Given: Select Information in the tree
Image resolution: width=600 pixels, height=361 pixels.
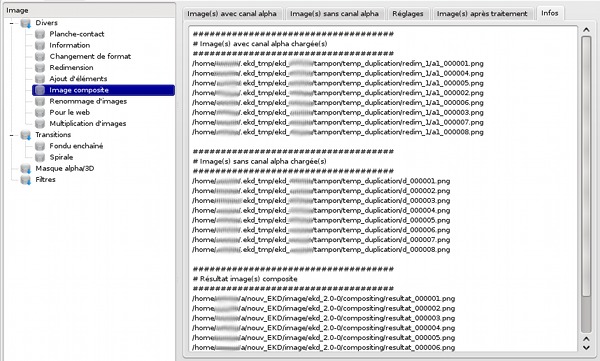Looking at the screenshot, I should click(70, 45).
